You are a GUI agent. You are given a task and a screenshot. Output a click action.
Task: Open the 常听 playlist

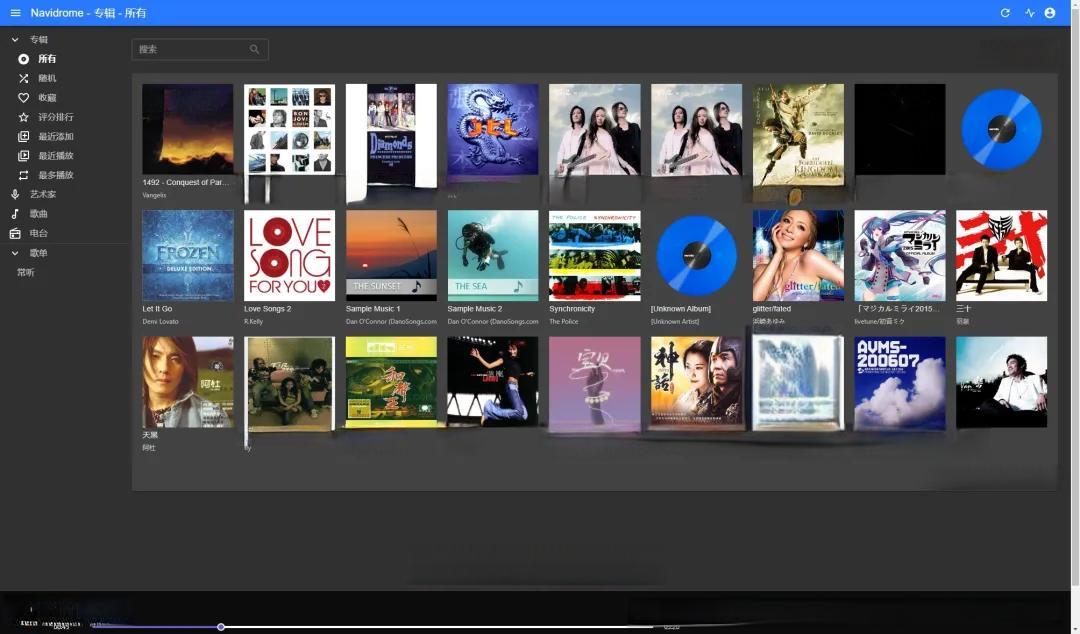(x=25, y=273)
